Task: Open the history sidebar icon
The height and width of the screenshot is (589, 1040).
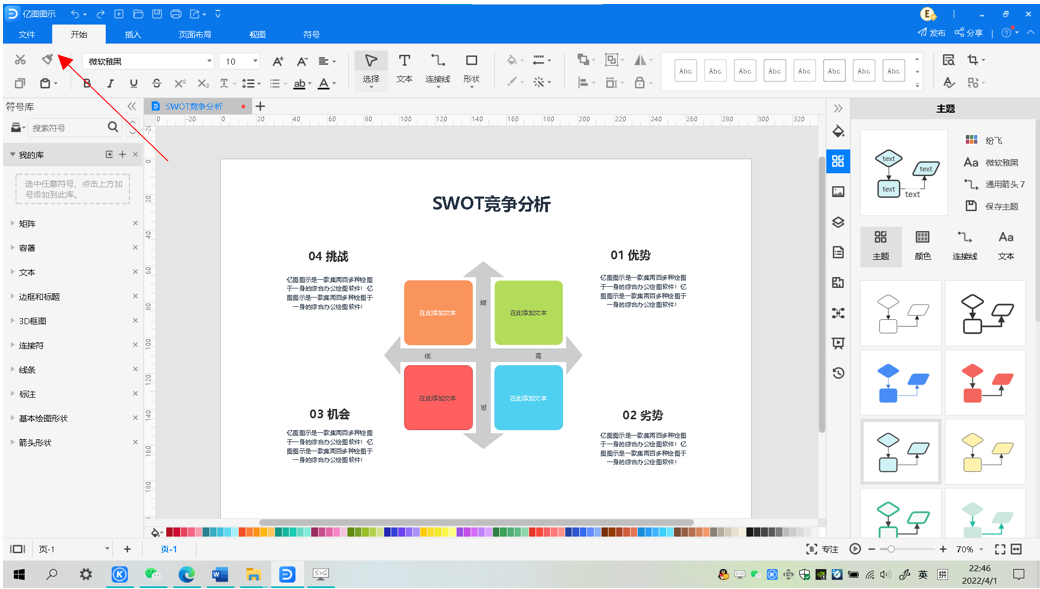Action: point(838,373)
